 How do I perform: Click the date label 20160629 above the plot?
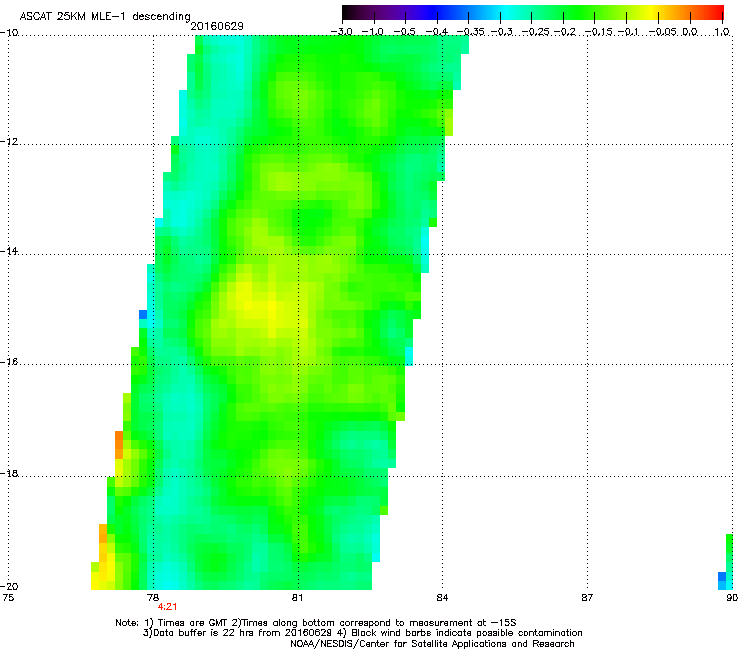click(x=217, y=26)
